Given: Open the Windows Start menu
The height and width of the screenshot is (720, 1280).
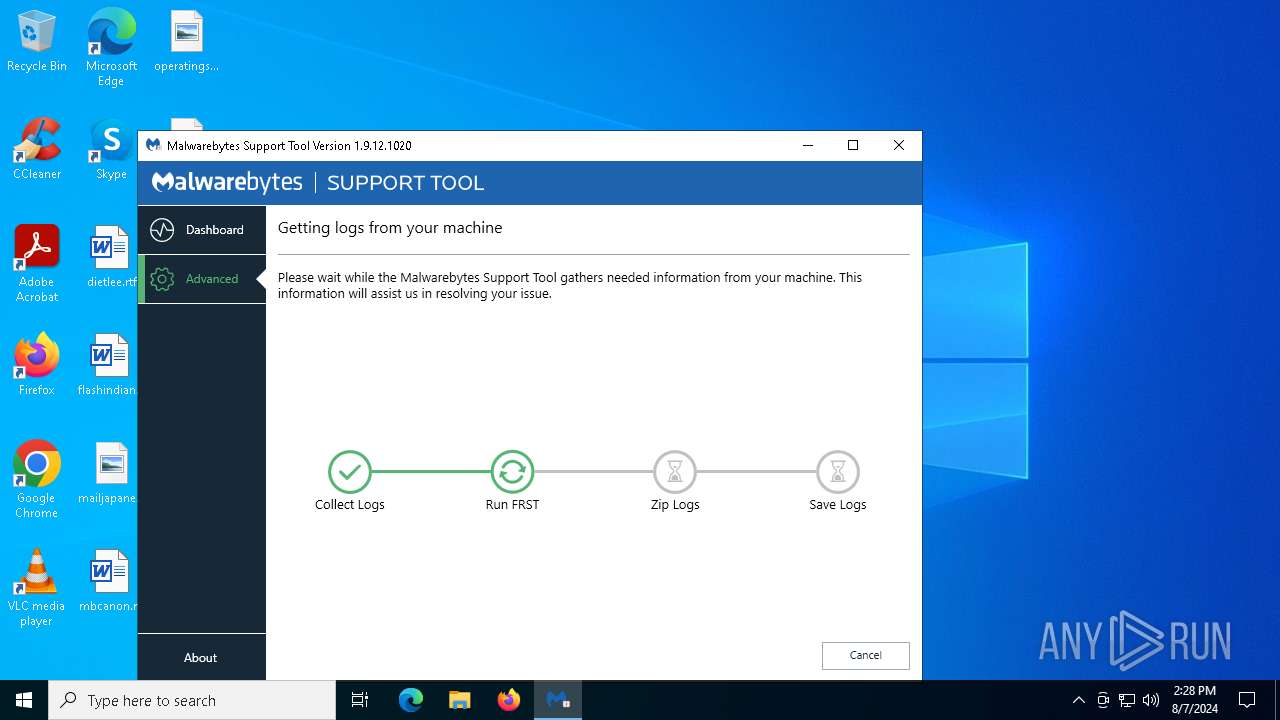Looking at the screenshot, I should tap(24, 700).
